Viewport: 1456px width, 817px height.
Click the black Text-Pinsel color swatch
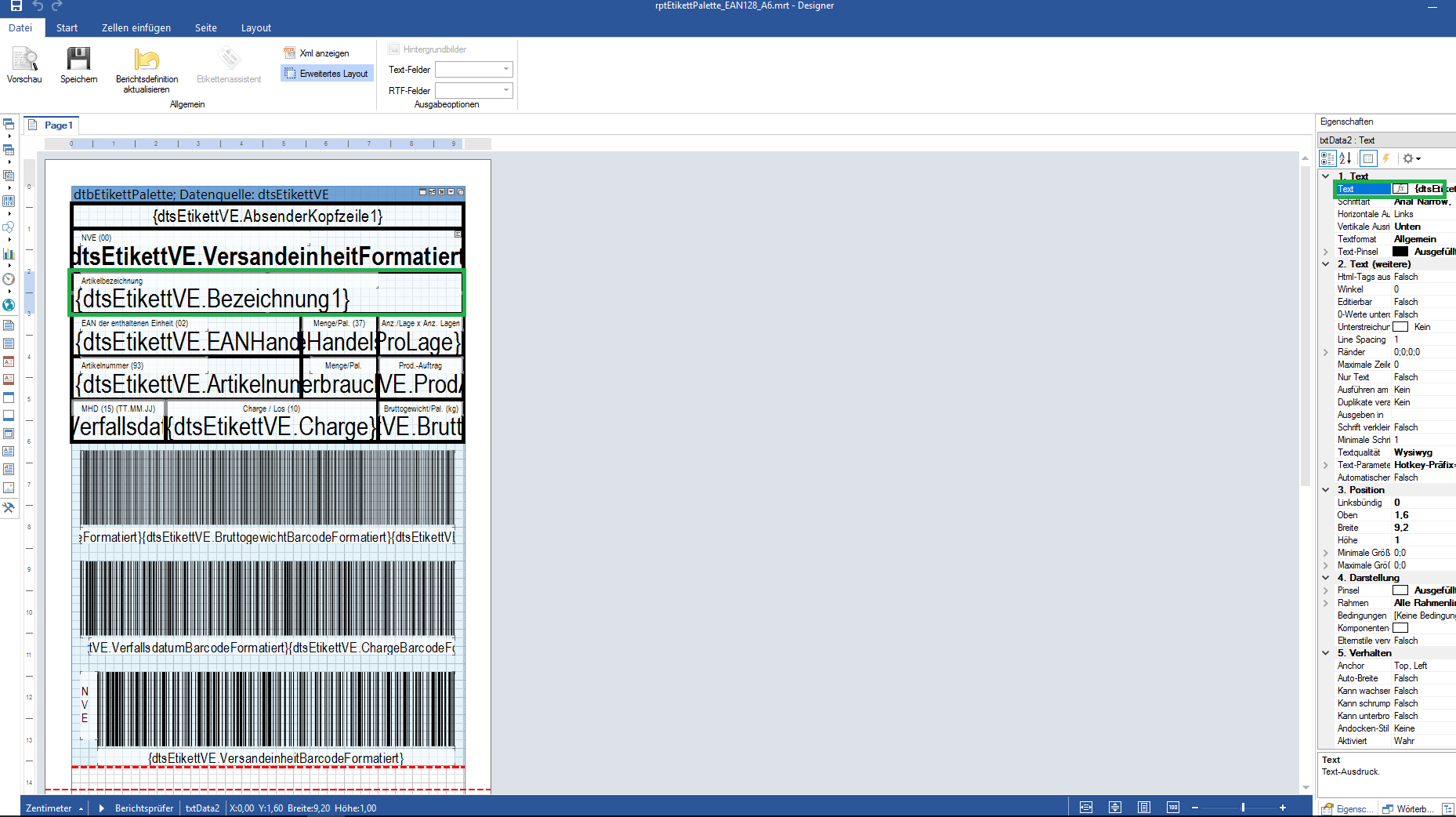tap(1400, 252)
